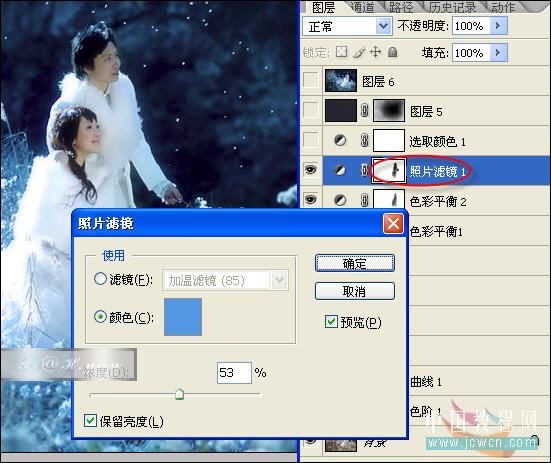The height and width of the screenshot is (463, 551).
Task: Click the lock transparent pixels icon
Action: tap(341, 52)
